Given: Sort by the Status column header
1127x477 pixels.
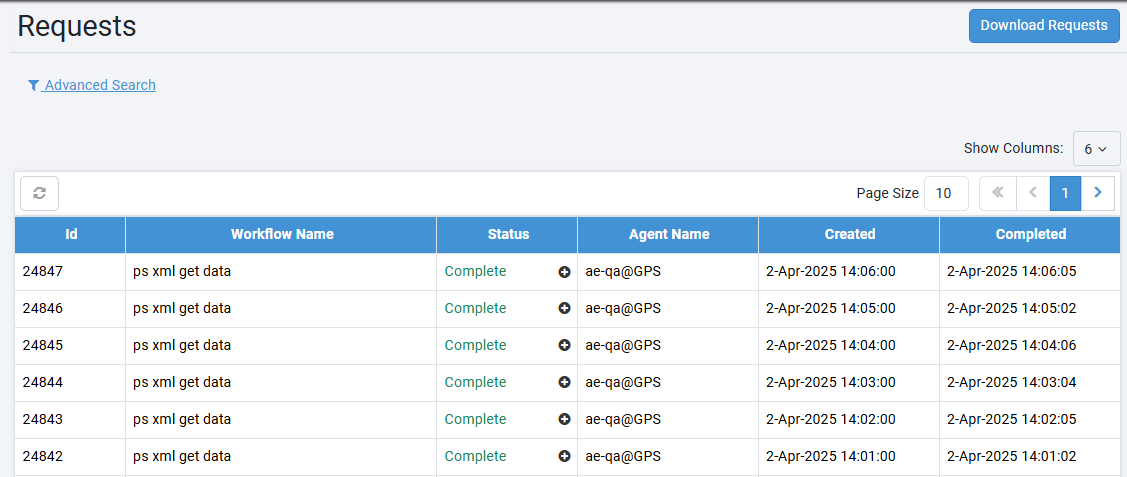Looking at the screenshot, I should 508,234.
